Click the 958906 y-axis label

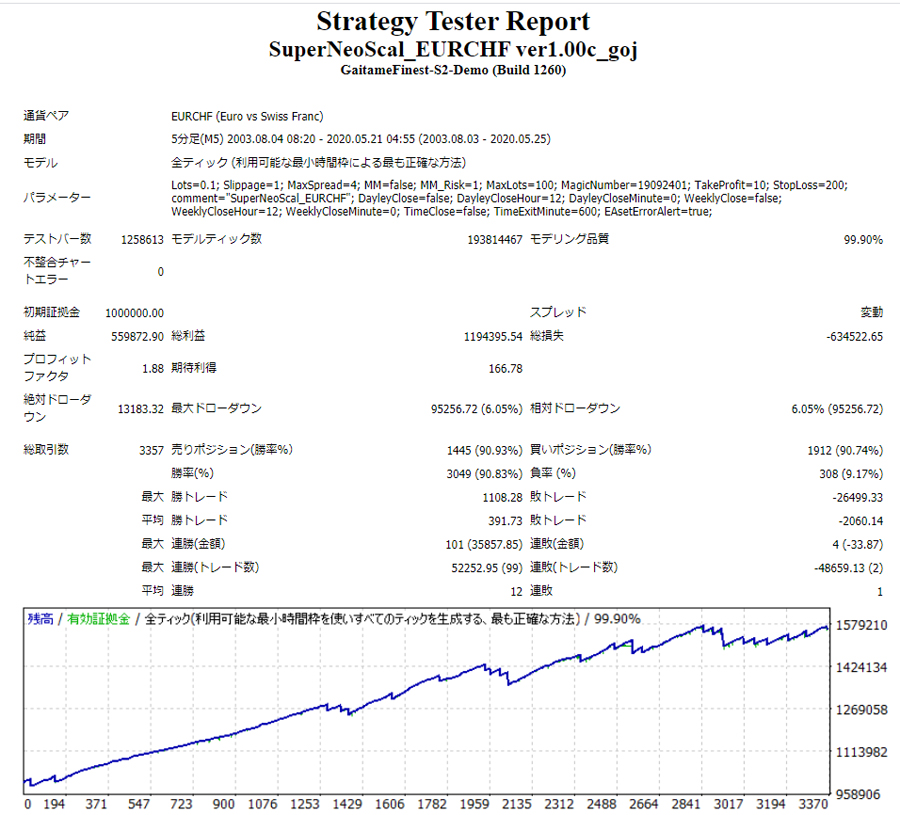(x=858, y=795)
